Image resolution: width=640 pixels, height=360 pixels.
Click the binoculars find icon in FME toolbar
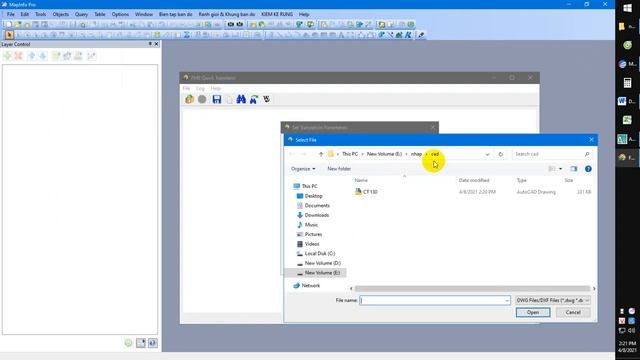coord(241,99)
